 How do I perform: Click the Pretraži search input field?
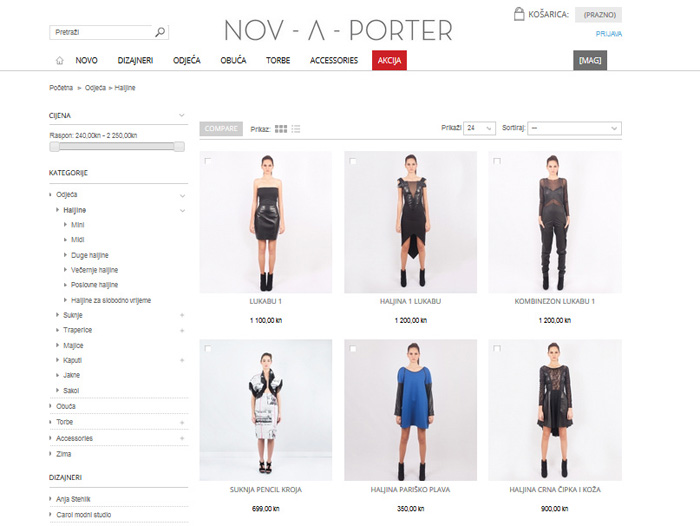point(102,32)
